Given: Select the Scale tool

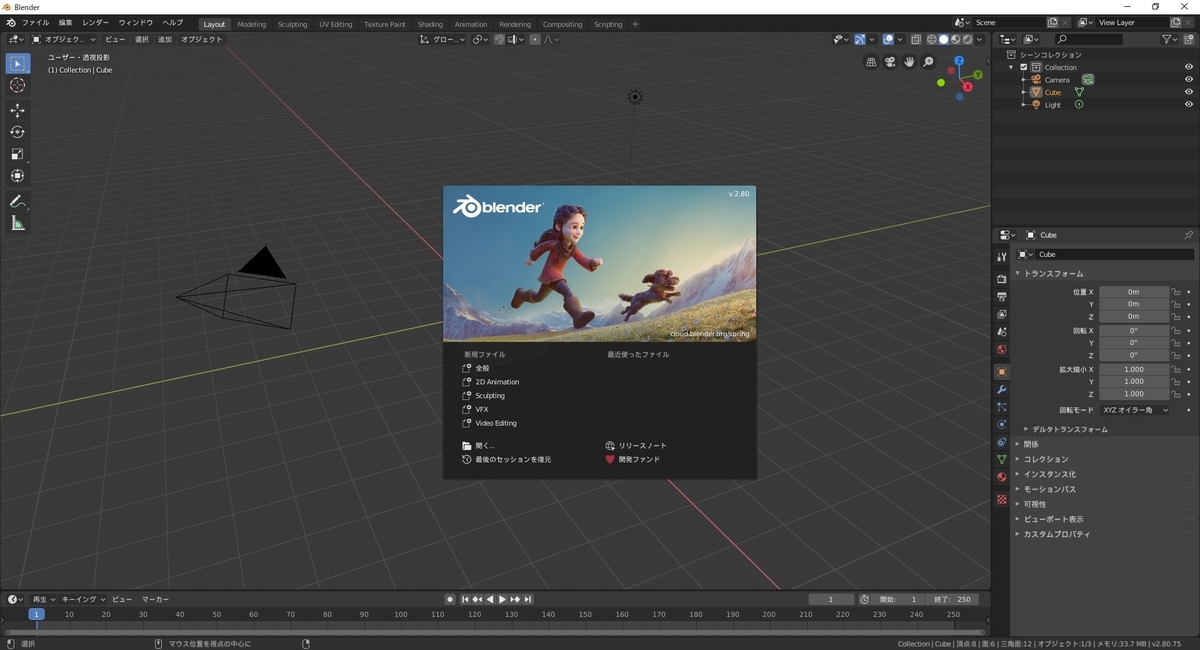Looking at the screenshot, I should click(17, 154).
